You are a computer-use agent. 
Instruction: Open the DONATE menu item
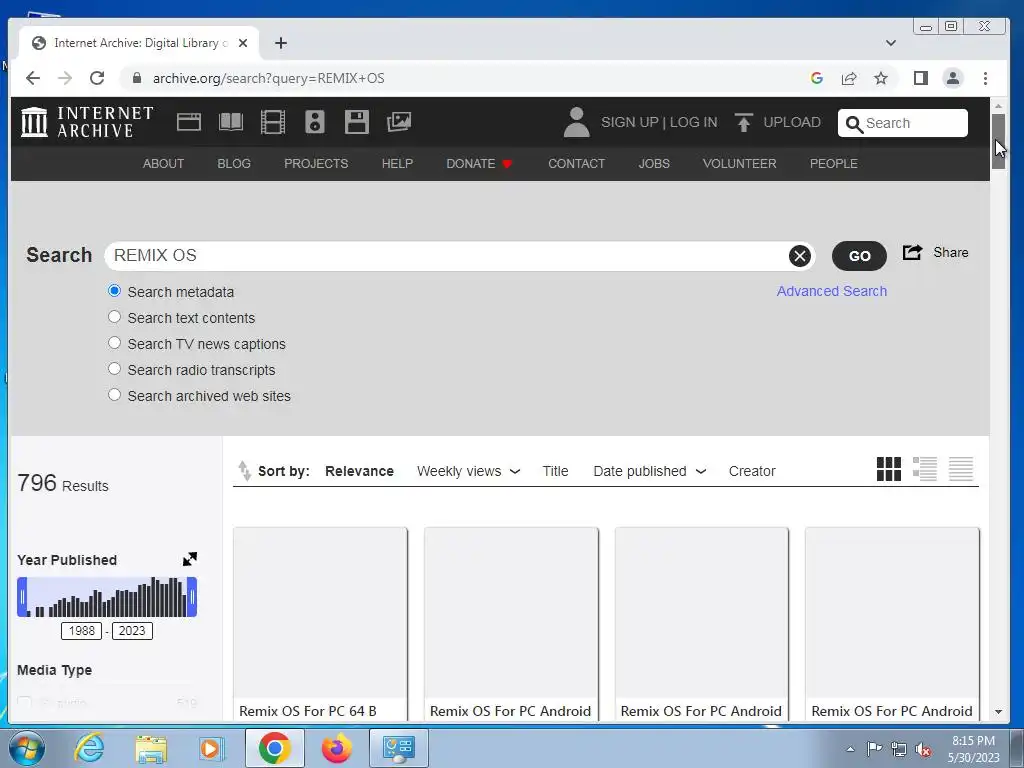pos(479,164)
